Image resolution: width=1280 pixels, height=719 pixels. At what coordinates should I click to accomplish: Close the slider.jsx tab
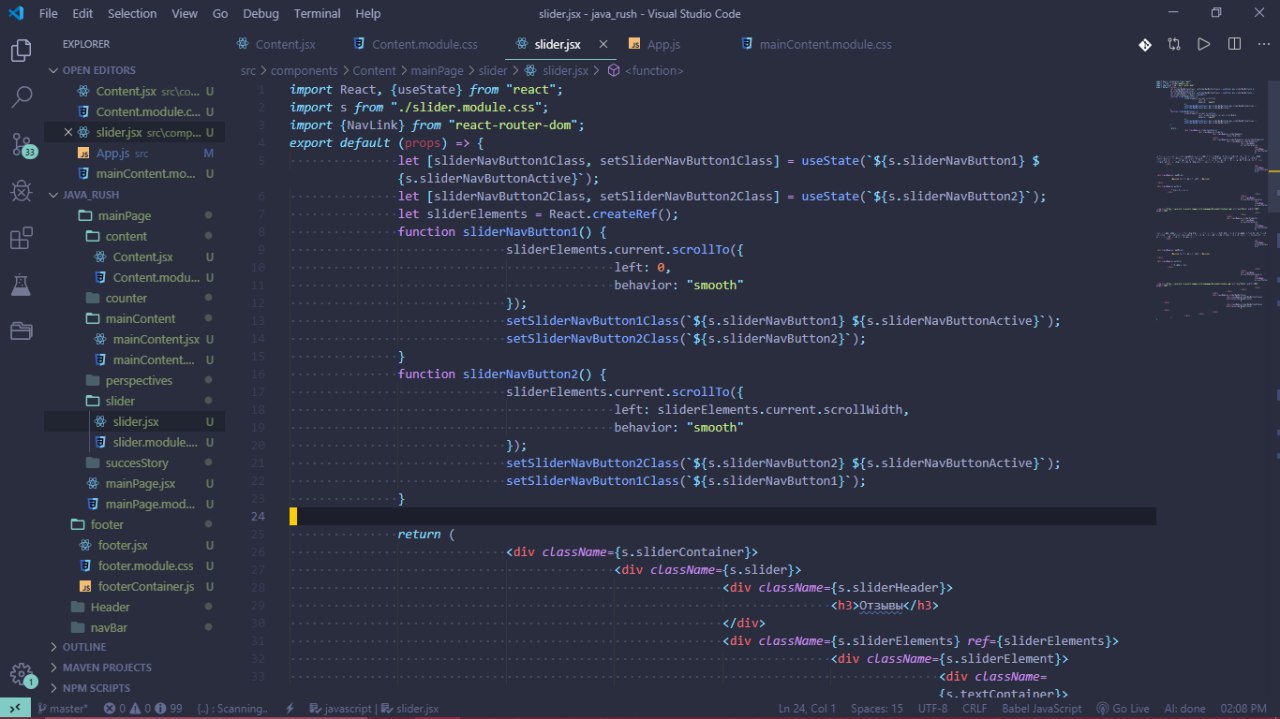tap(603, 45)
